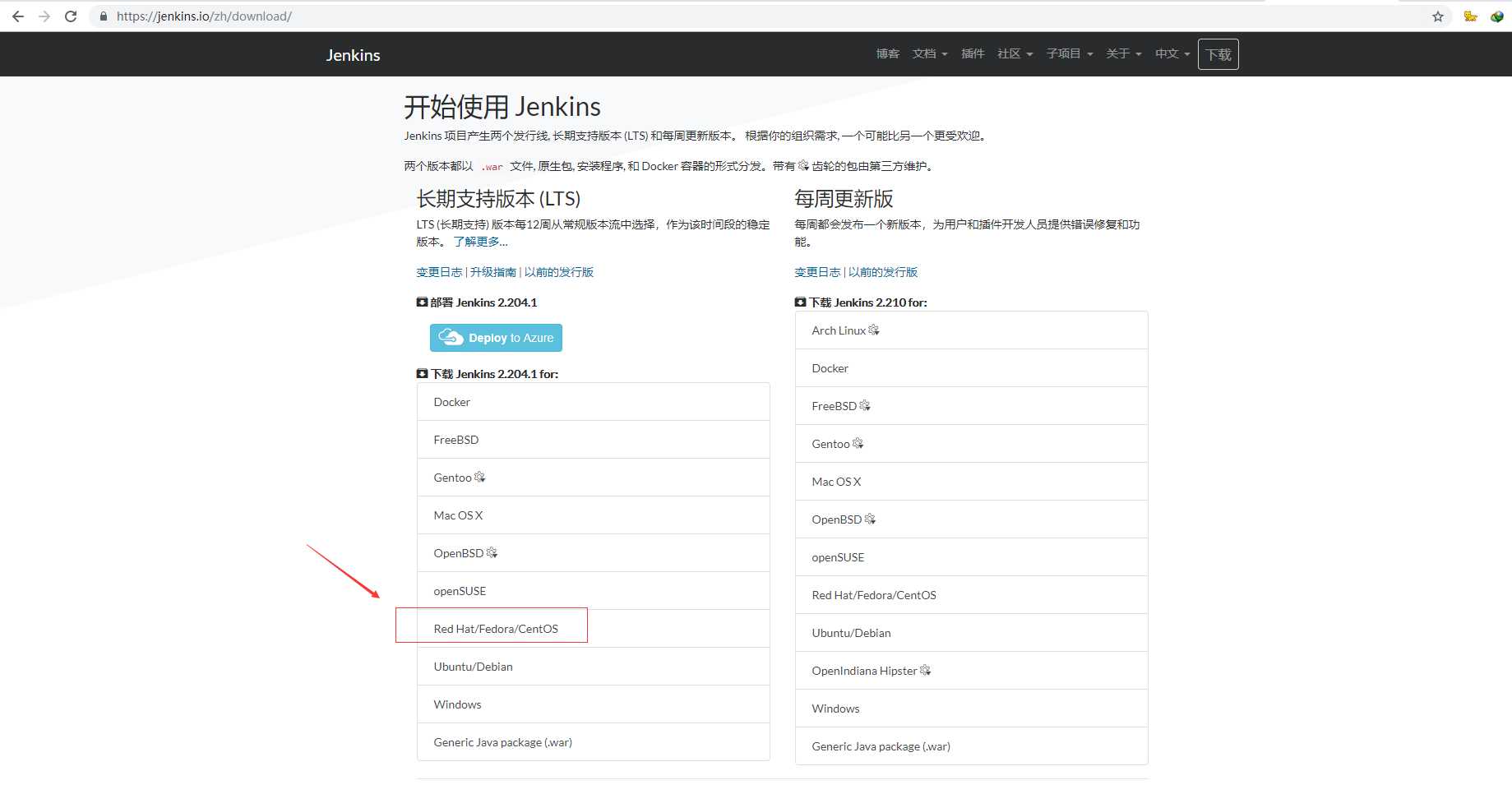Go to the Jenkins home logo
Screen dimensions: 1512x794
click(353, 55)
